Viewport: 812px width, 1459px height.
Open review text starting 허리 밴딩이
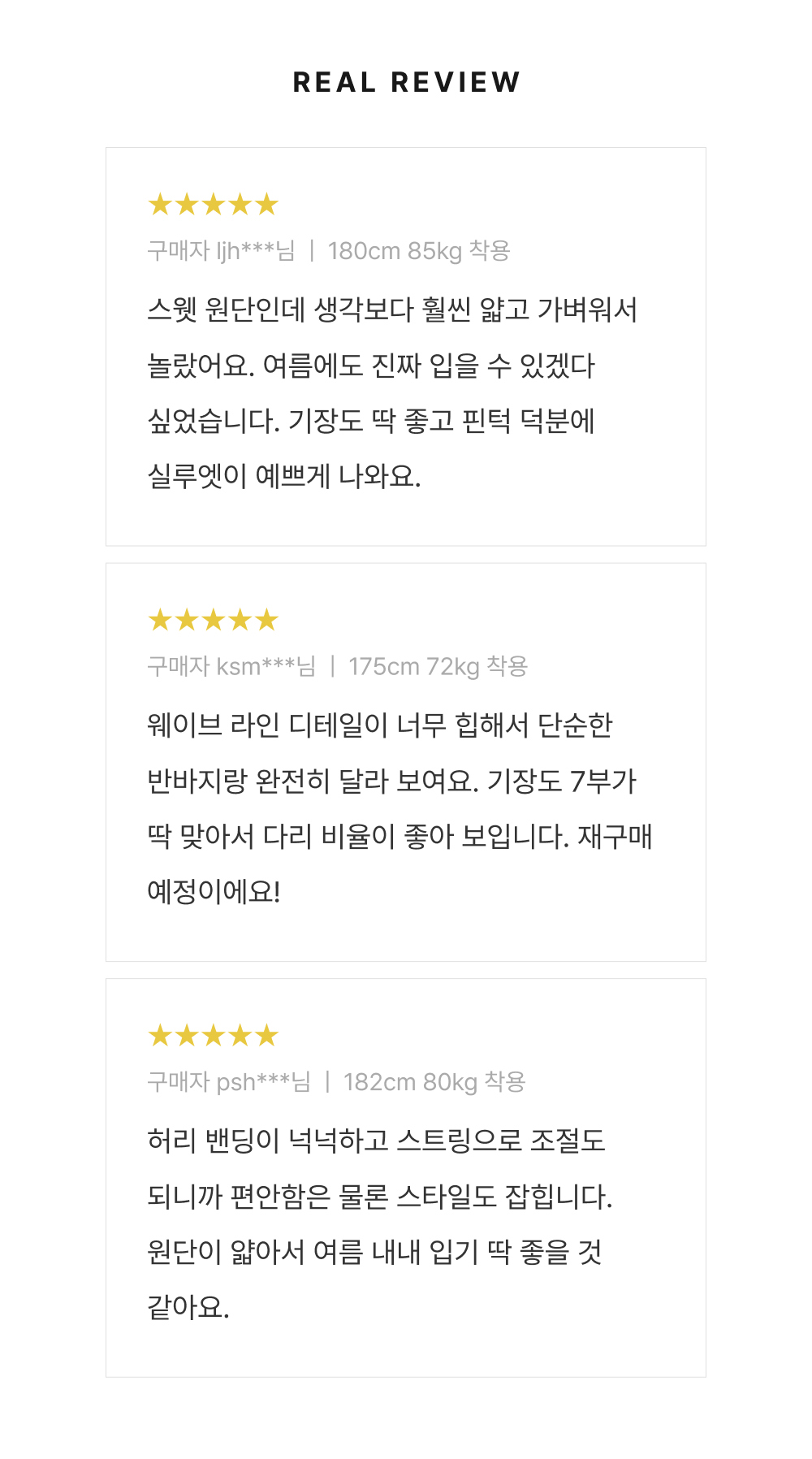pyautogui.click(x=379, y=1223)
